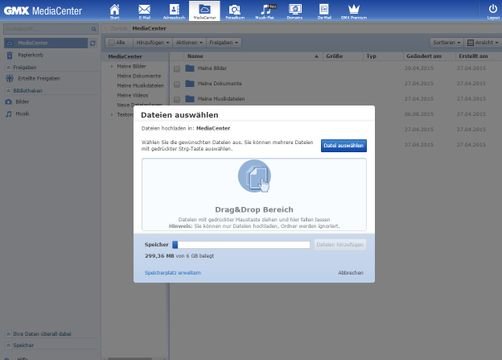This screenshot has width=502, height=360.
Task: Click the 'Dateien auswählen' dialog title
Action: pyautogui.click(x=179, y=115)
